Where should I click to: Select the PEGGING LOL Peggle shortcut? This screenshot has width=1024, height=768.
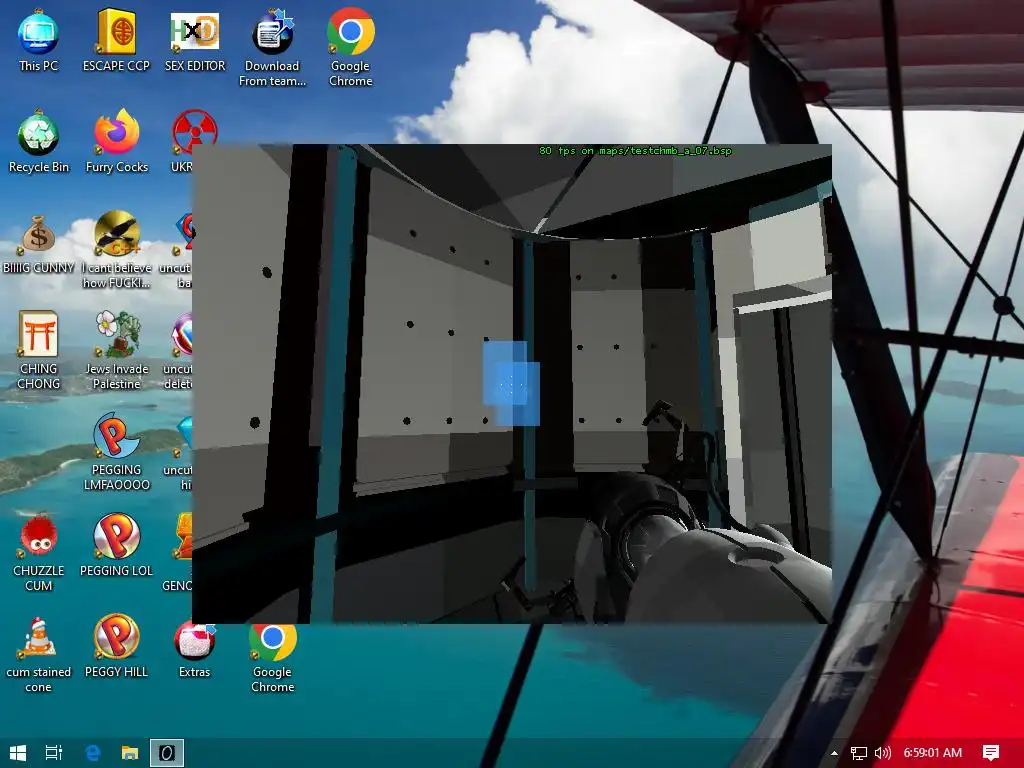(116, 545)
